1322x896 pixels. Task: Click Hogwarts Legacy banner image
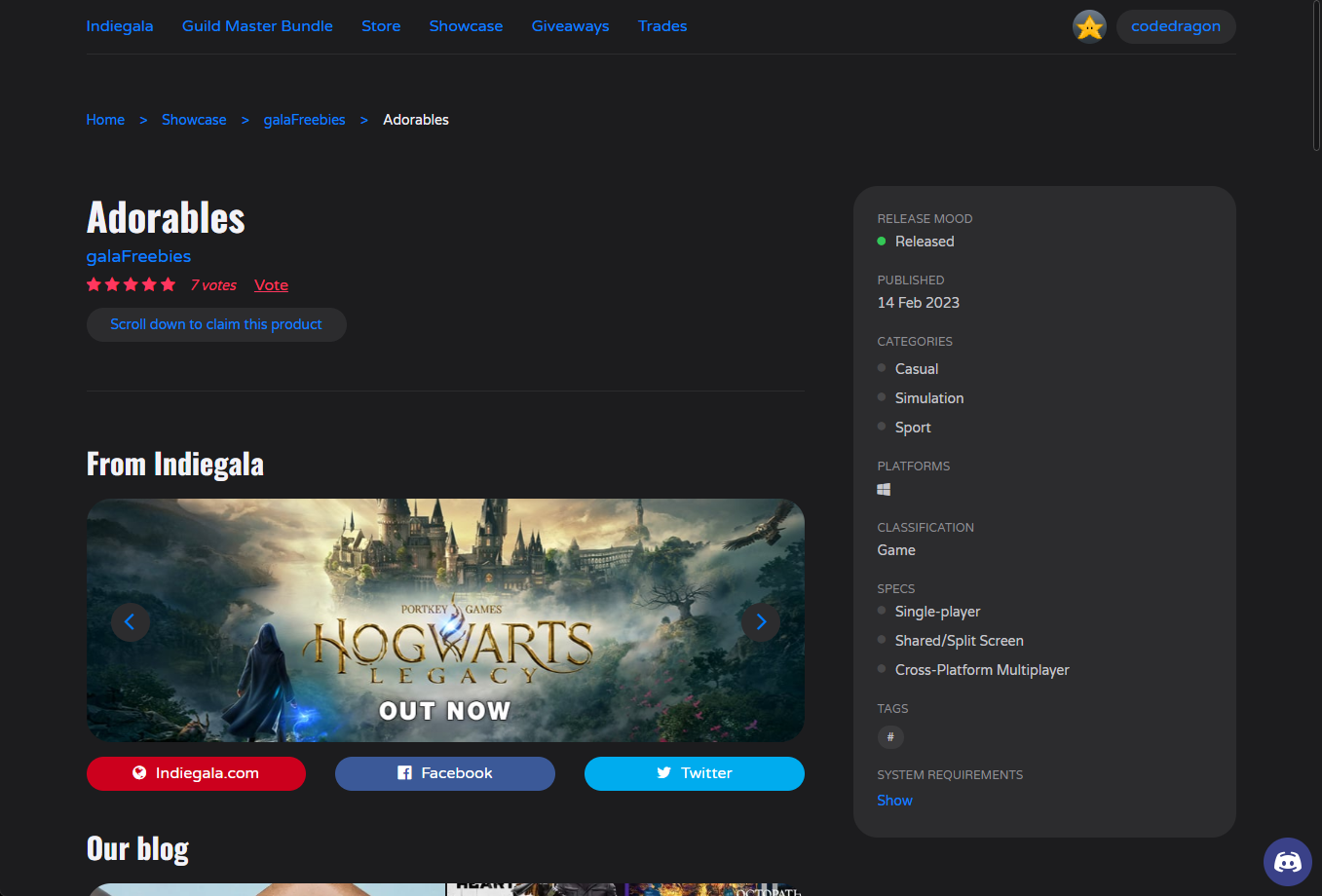point(445,620)
